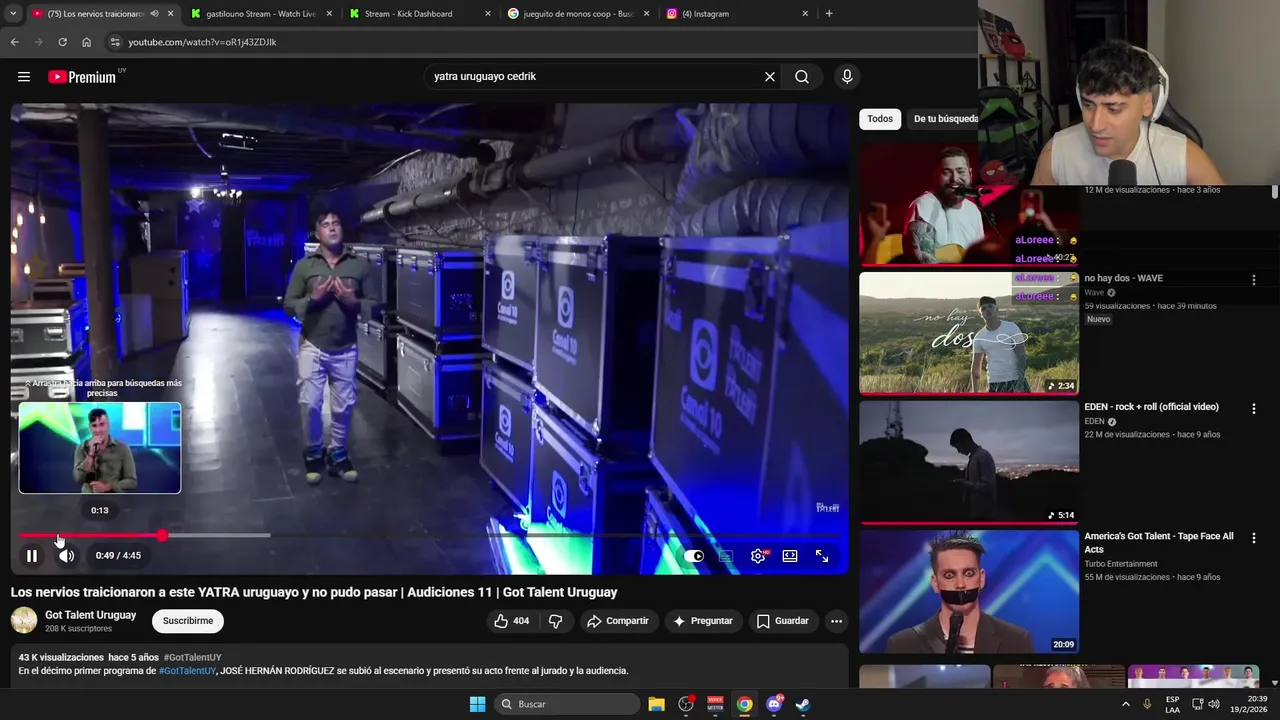Open the Windows Start menu
Screen dimensions: 1280x720
pos(477,704)
